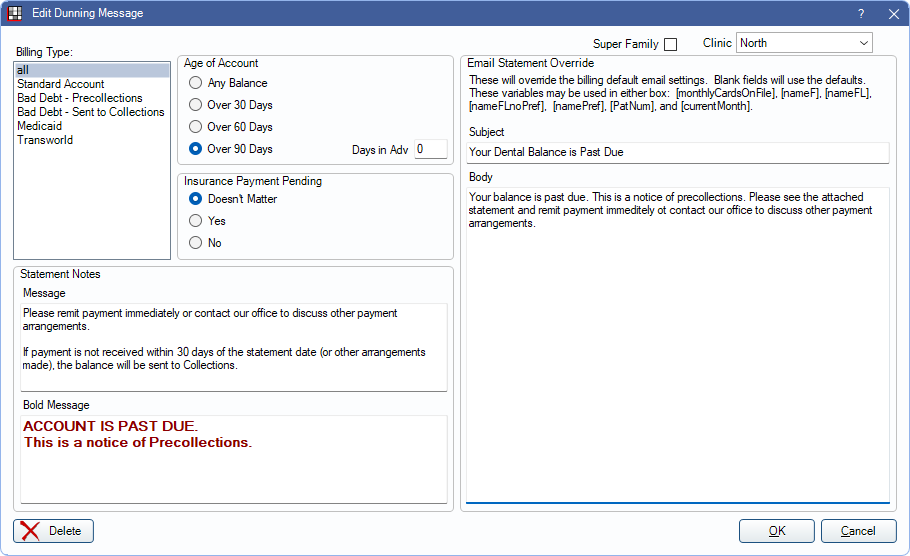The width and height of the screenshot is (910, 556).
Task: Choose Medicaid in Billing Type list
Action: tap(39, 126)
